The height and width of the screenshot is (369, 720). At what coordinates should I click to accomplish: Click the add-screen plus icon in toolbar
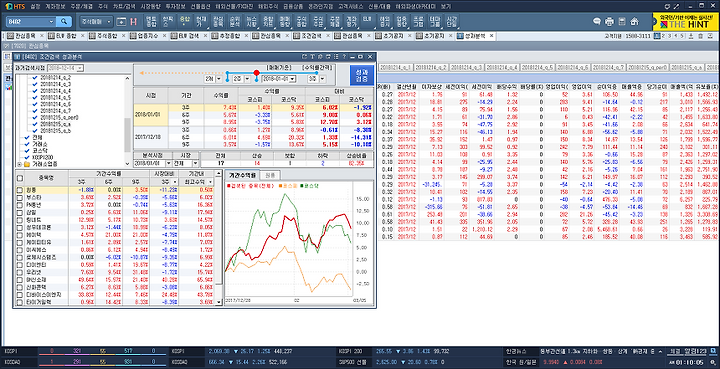click(x=121, y=22)
